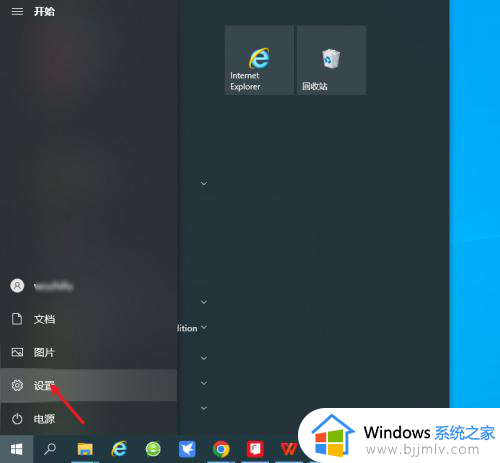Image resolution: width=500 pixels, height=463 pixels.
Task: Click the 开始 title text
Action: tap(44, 12)
